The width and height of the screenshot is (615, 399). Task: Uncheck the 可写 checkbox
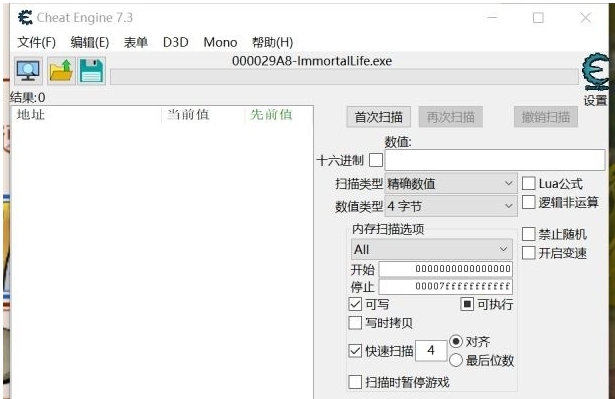click(x=355, y=304)
